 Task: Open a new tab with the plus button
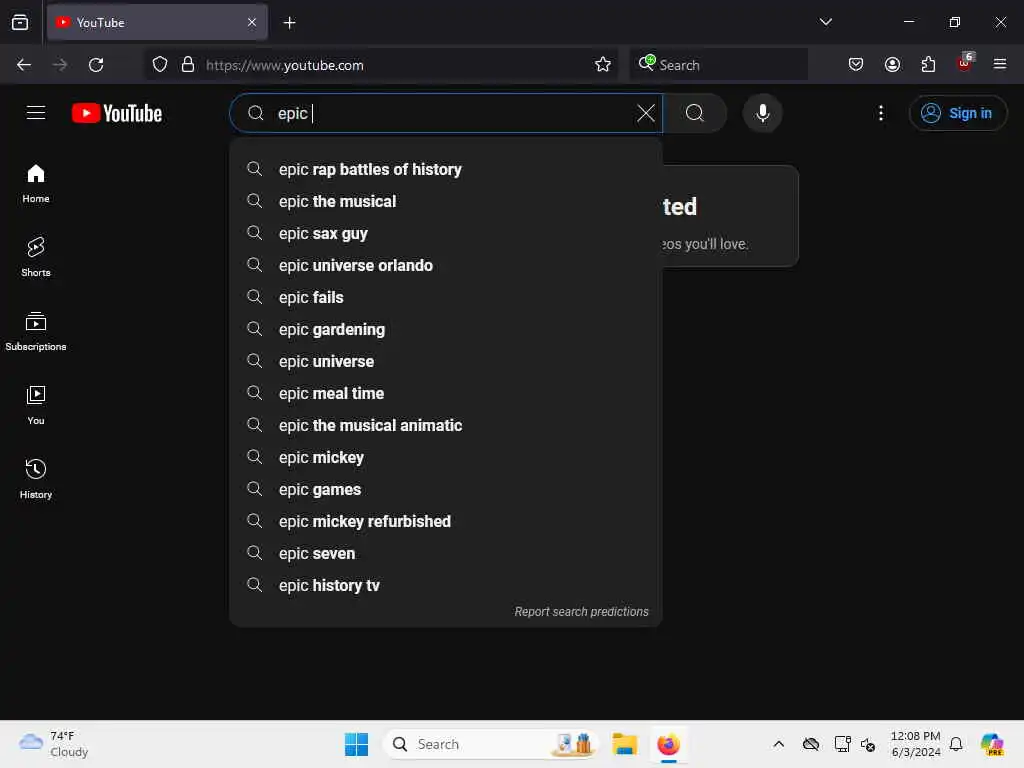pos(289,23)
